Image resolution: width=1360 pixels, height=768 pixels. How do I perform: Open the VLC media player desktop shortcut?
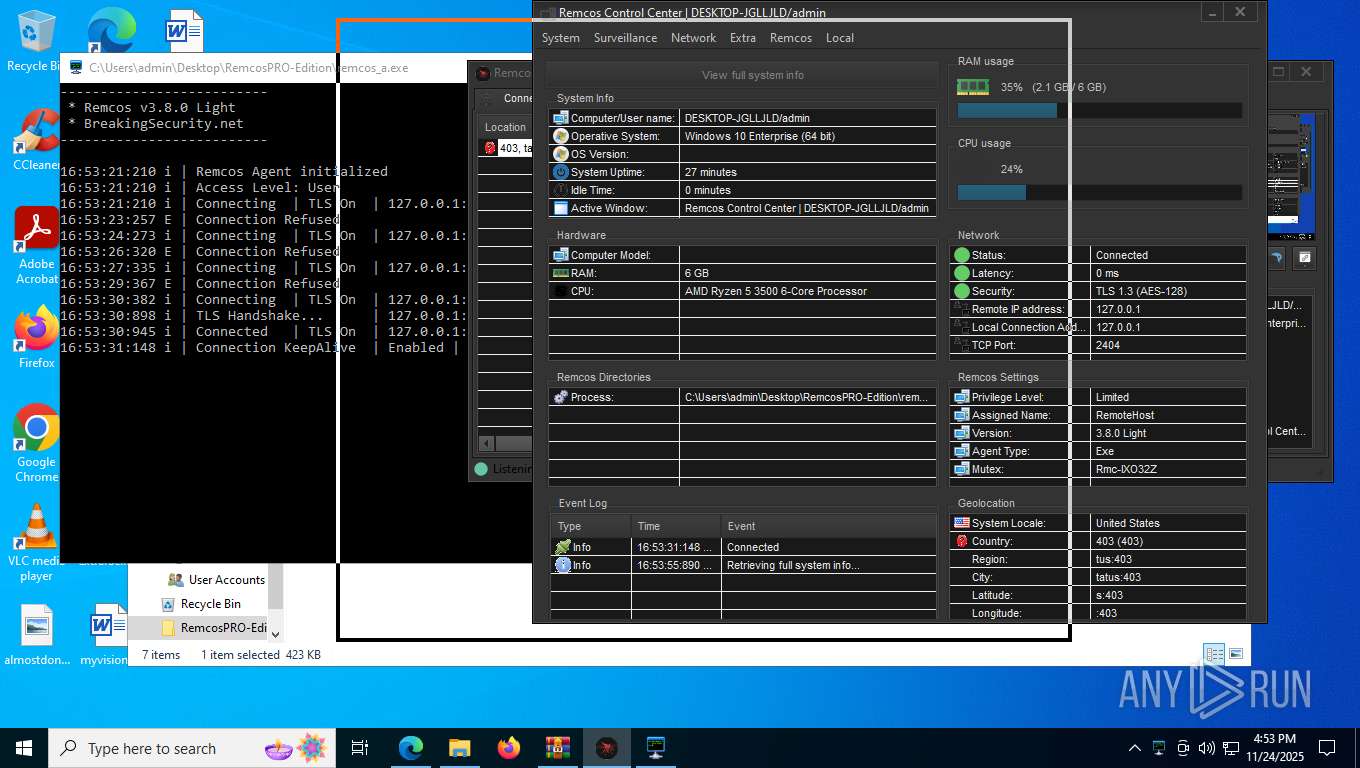coord(37,541)
